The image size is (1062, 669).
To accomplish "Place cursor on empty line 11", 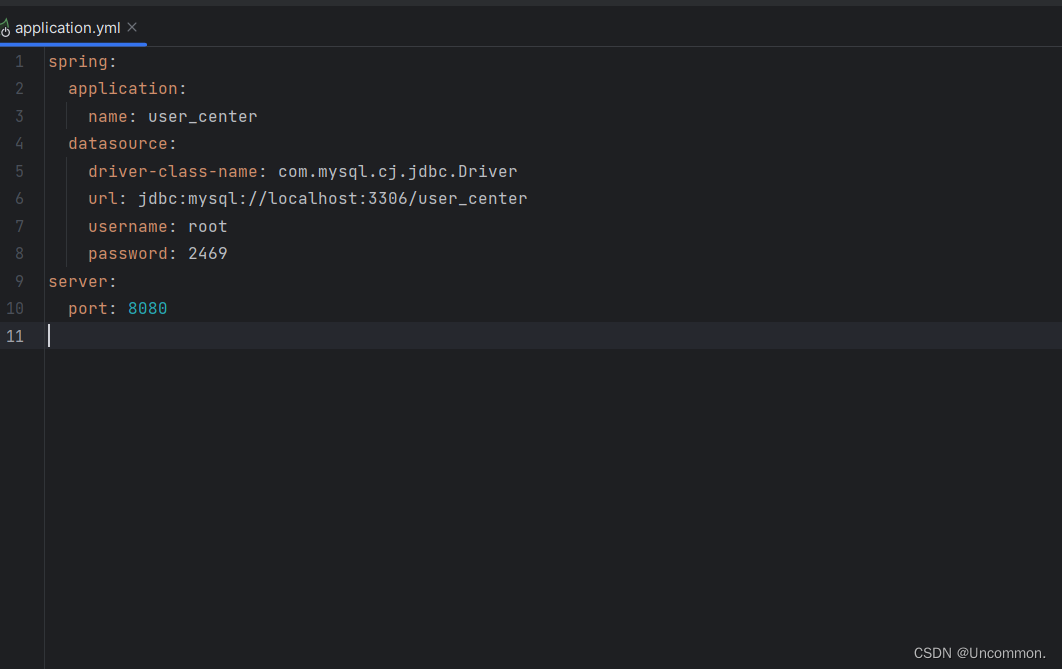I will (553, 336).
